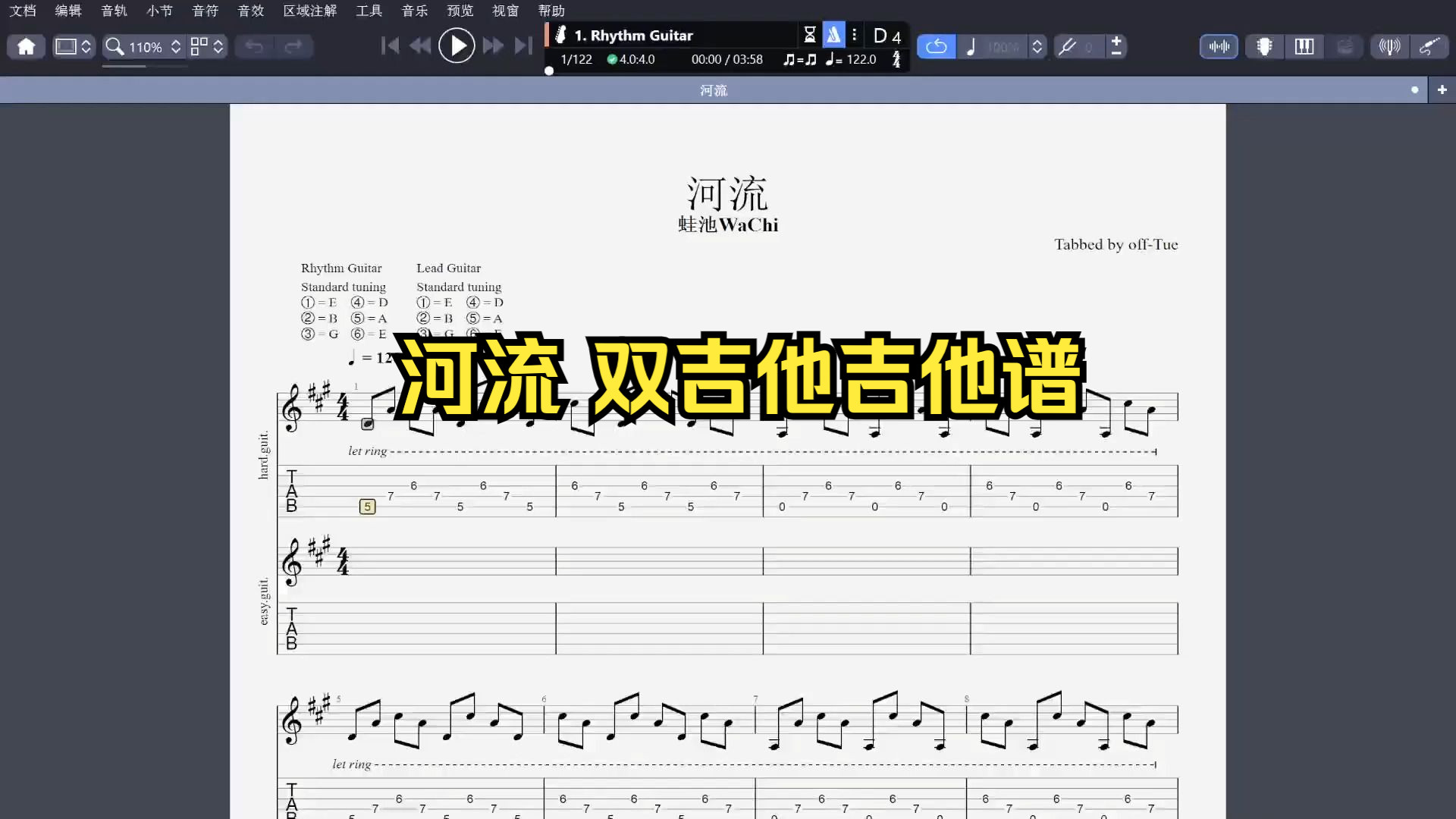Open the 小节 menu
Image resolution: width=1456 pixels, height=819 pixels.
(x=159, y=11)
